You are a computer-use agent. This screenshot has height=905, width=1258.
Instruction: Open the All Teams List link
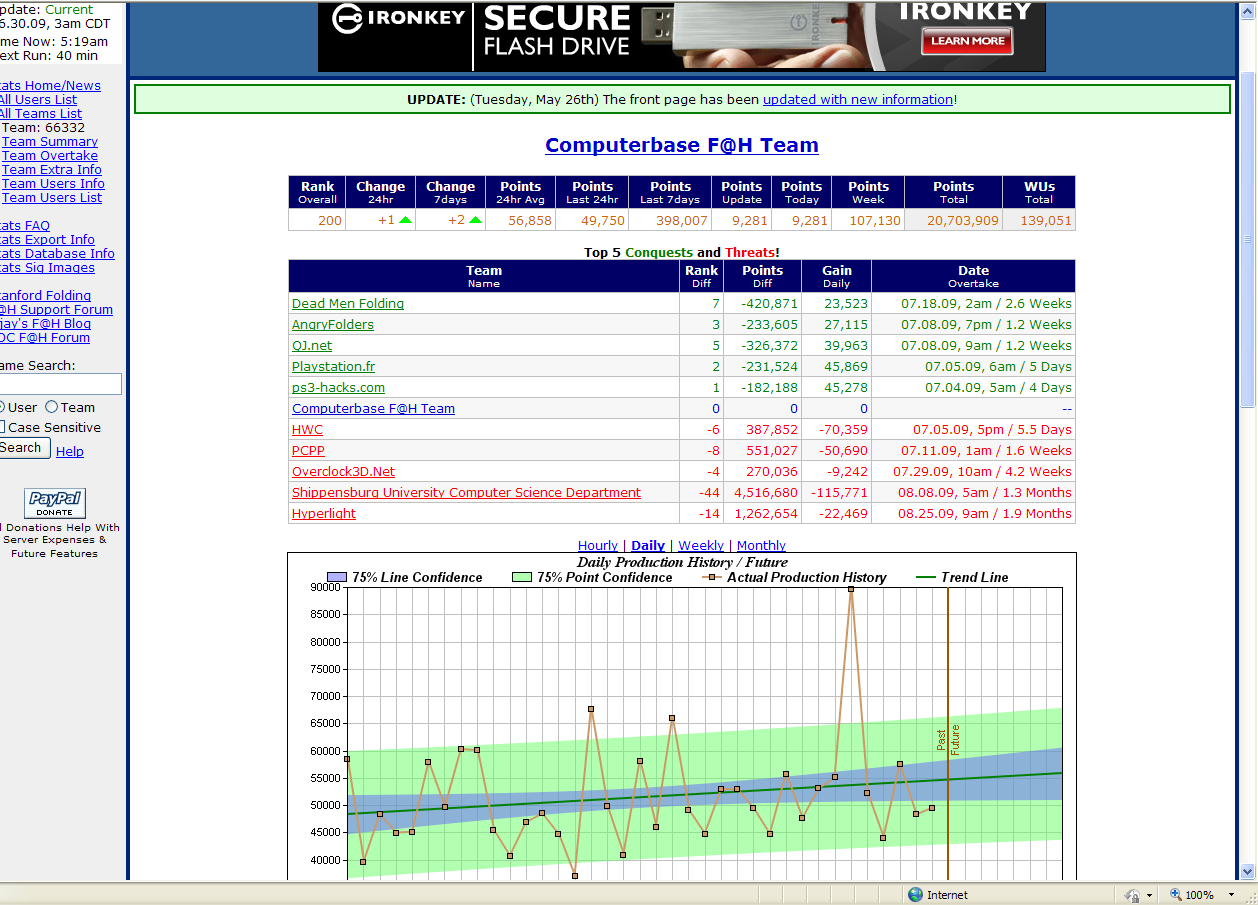pyautogui.click(x=41, y=114)
